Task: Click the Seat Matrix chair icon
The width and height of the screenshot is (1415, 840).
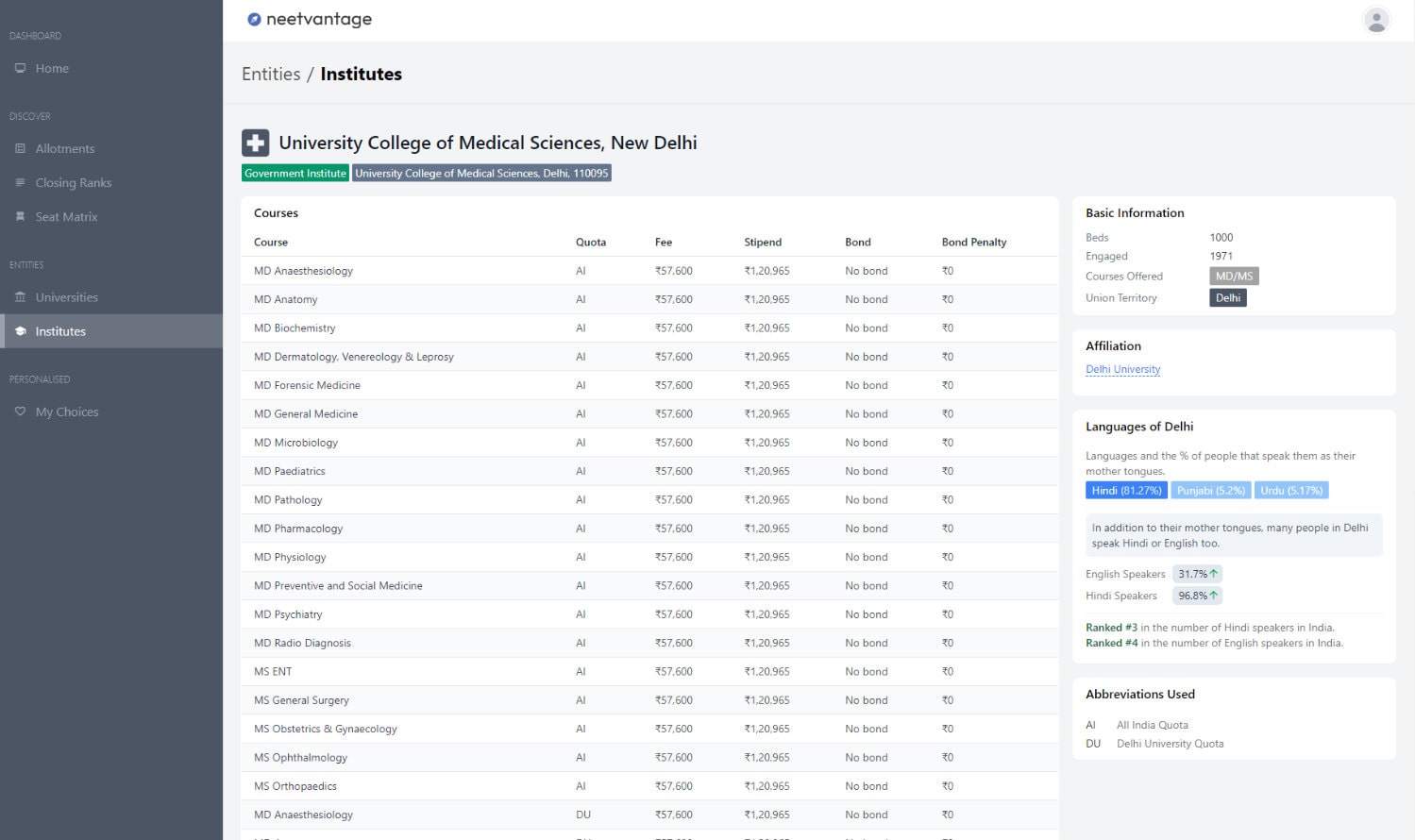Action: 20,216
